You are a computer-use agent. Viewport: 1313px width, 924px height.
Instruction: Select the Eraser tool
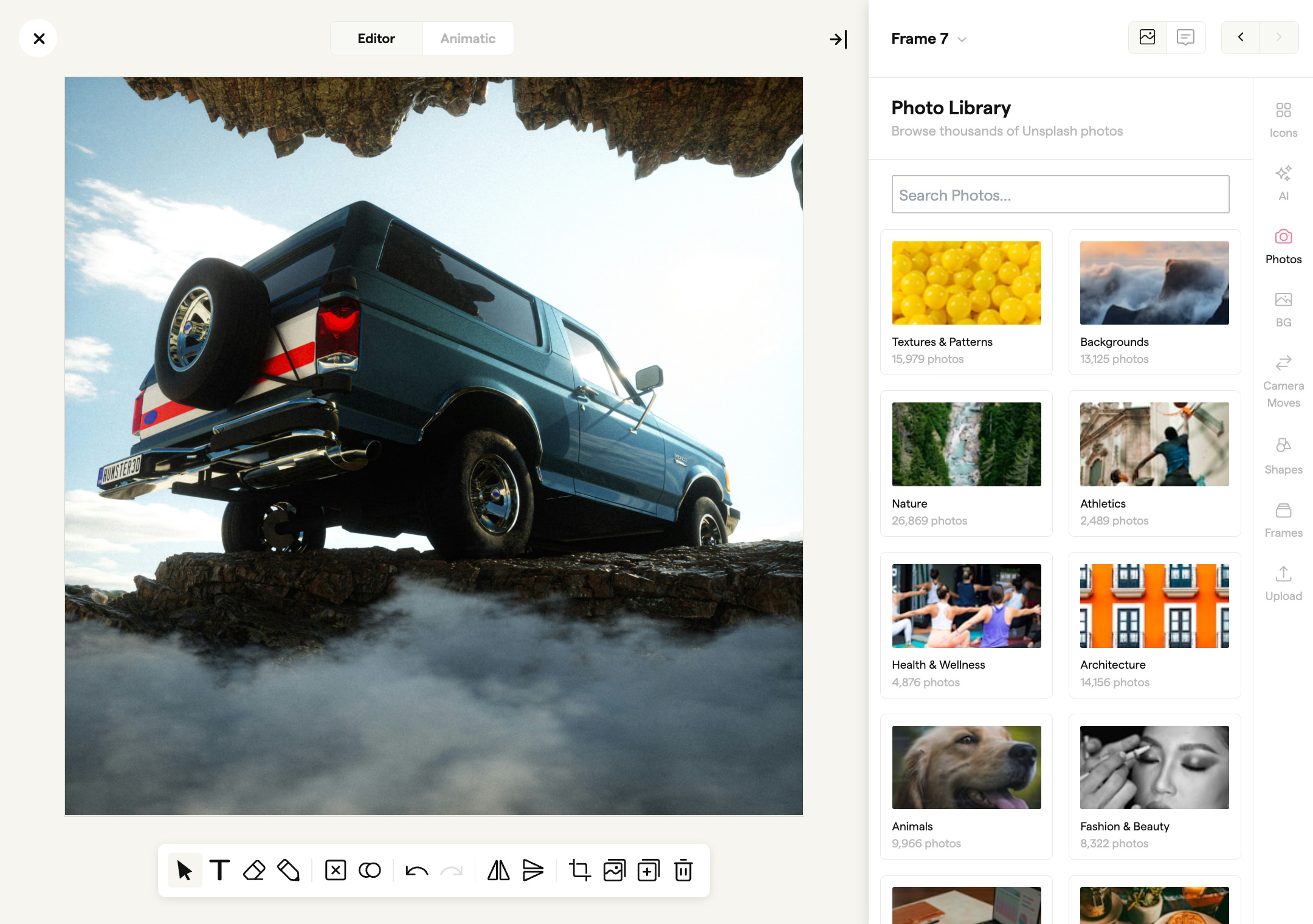pyautogui.click(x=254, y=870)
